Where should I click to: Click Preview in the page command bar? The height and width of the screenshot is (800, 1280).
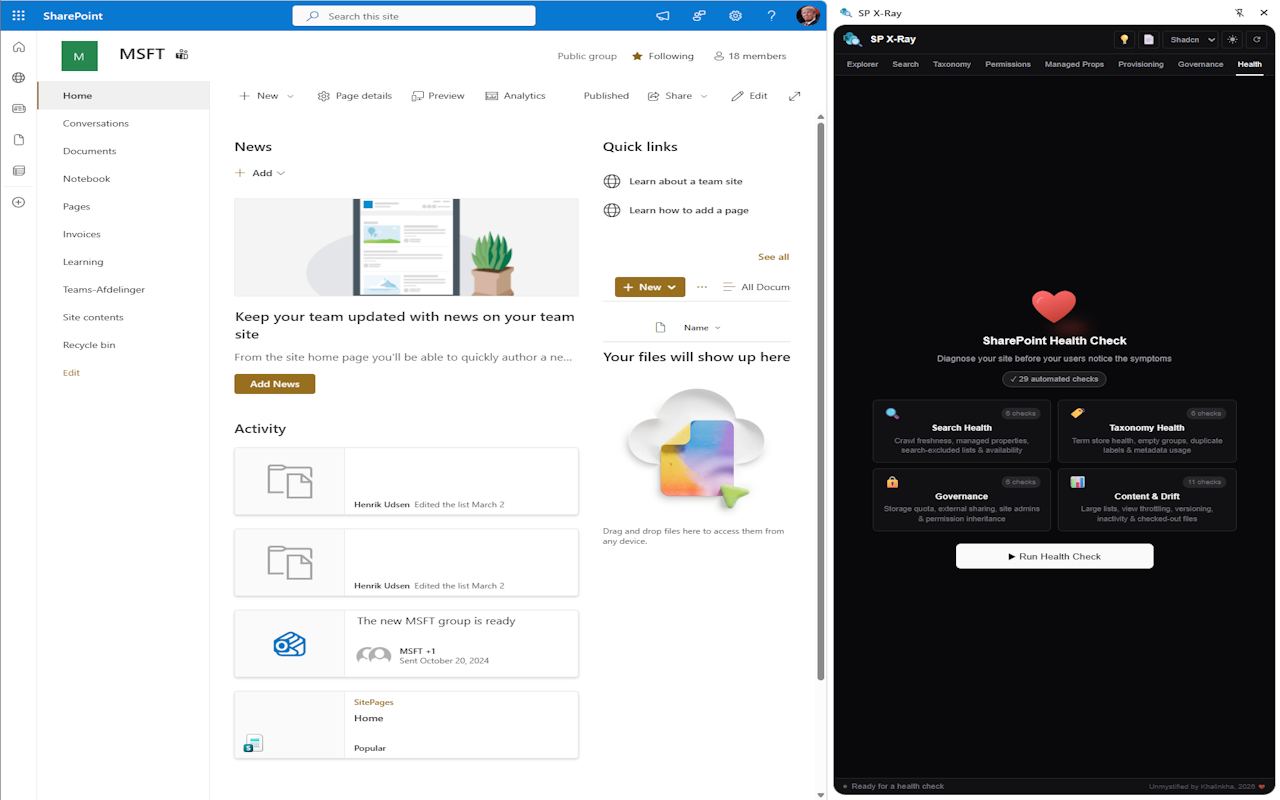pos(437,96)
